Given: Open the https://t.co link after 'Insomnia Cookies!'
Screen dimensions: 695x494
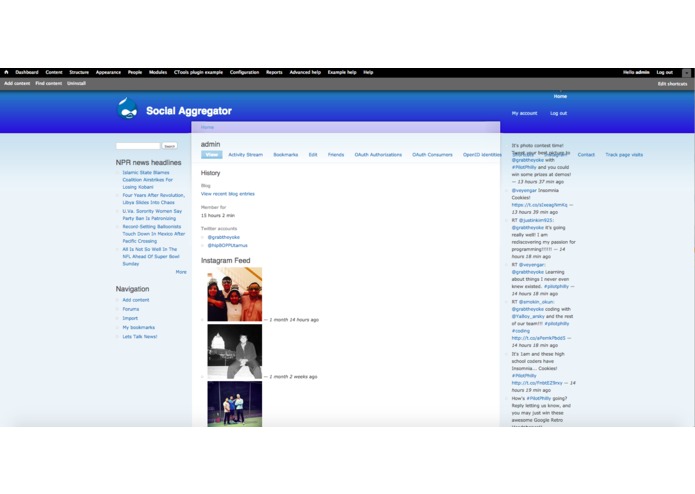Looking at the screenshot, I should (539, 205).
